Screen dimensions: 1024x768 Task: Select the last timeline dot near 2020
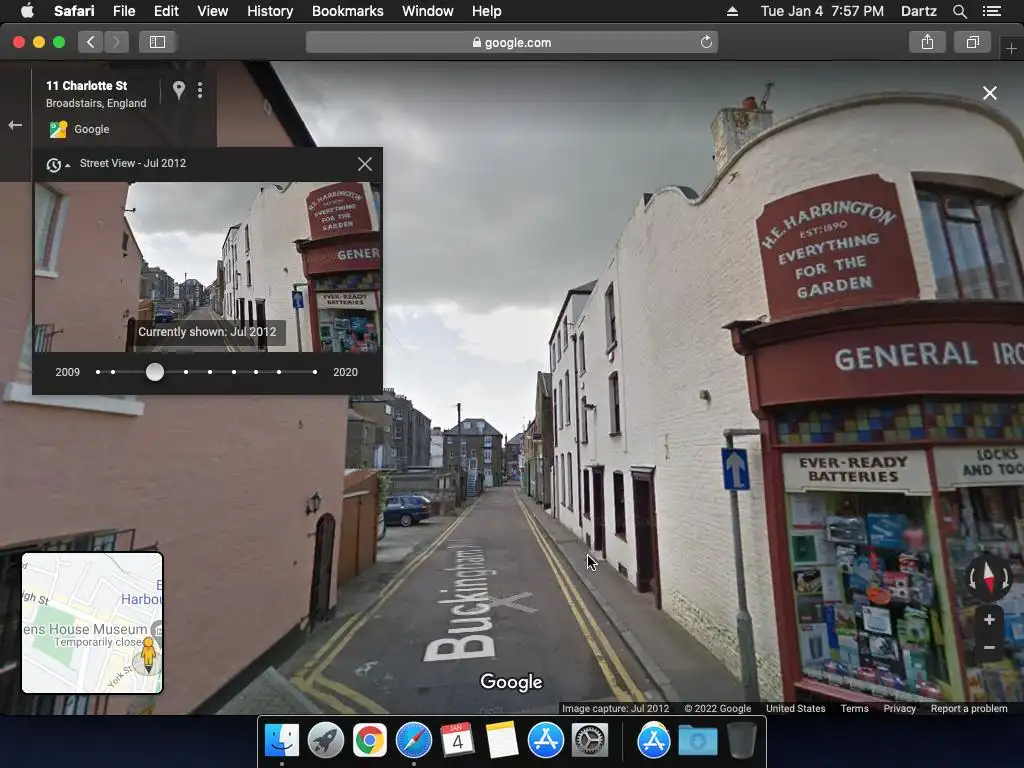(x=315, y=372)
